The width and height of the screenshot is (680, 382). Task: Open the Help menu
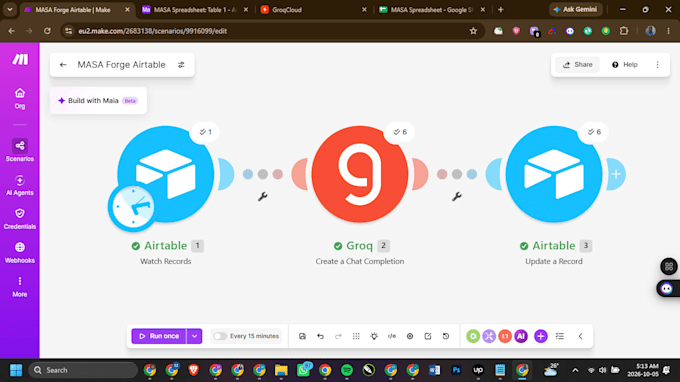[x=625, y=65]
